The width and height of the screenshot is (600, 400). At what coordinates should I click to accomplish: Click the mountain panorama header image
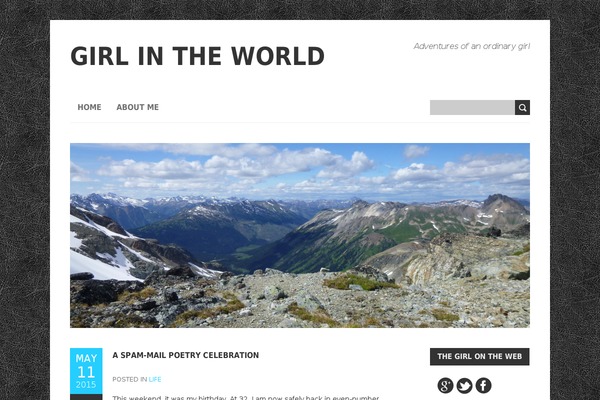[300, 235]
